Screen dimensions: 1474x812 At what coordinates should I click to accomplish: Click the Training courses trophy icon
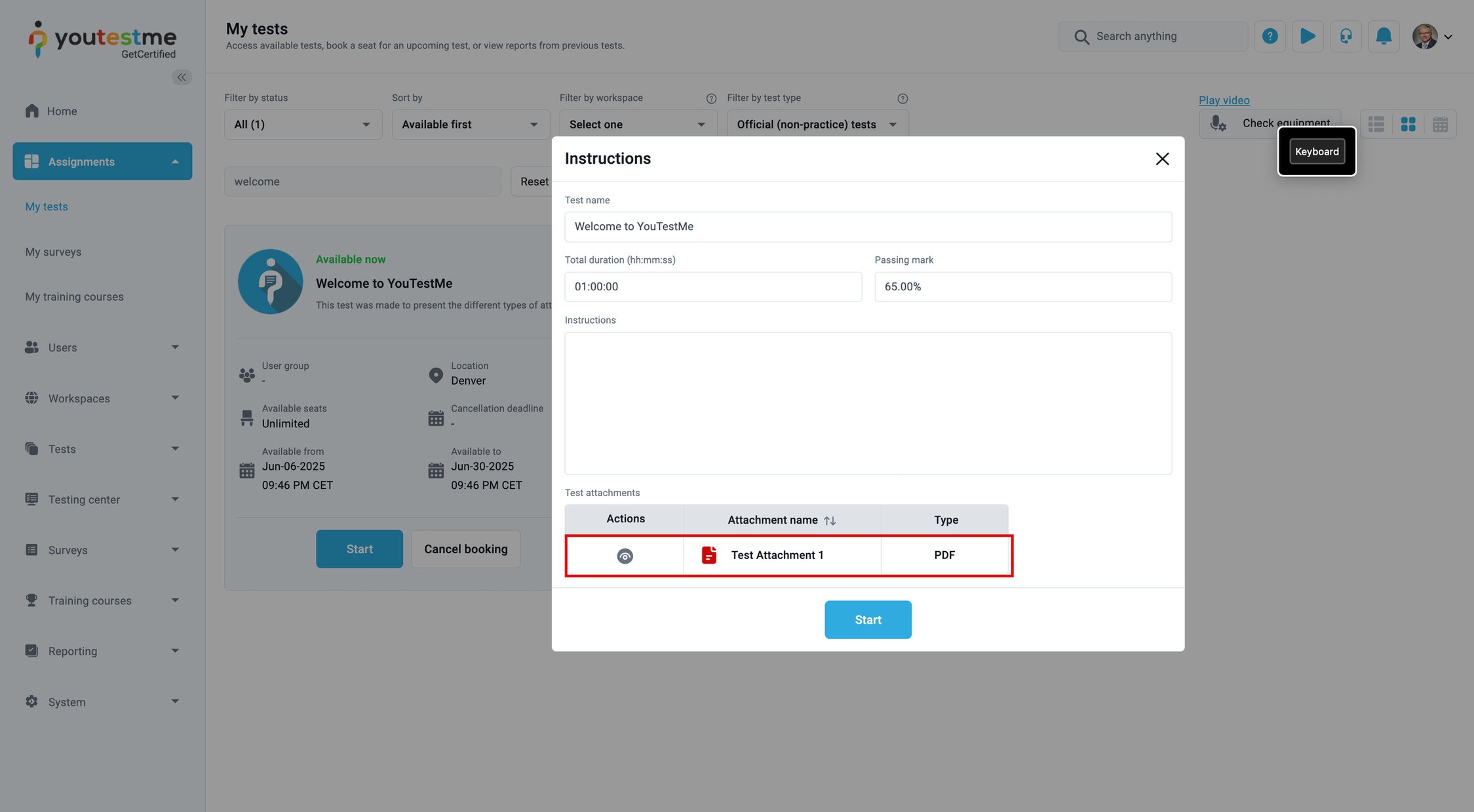click(x=31, y=600)
